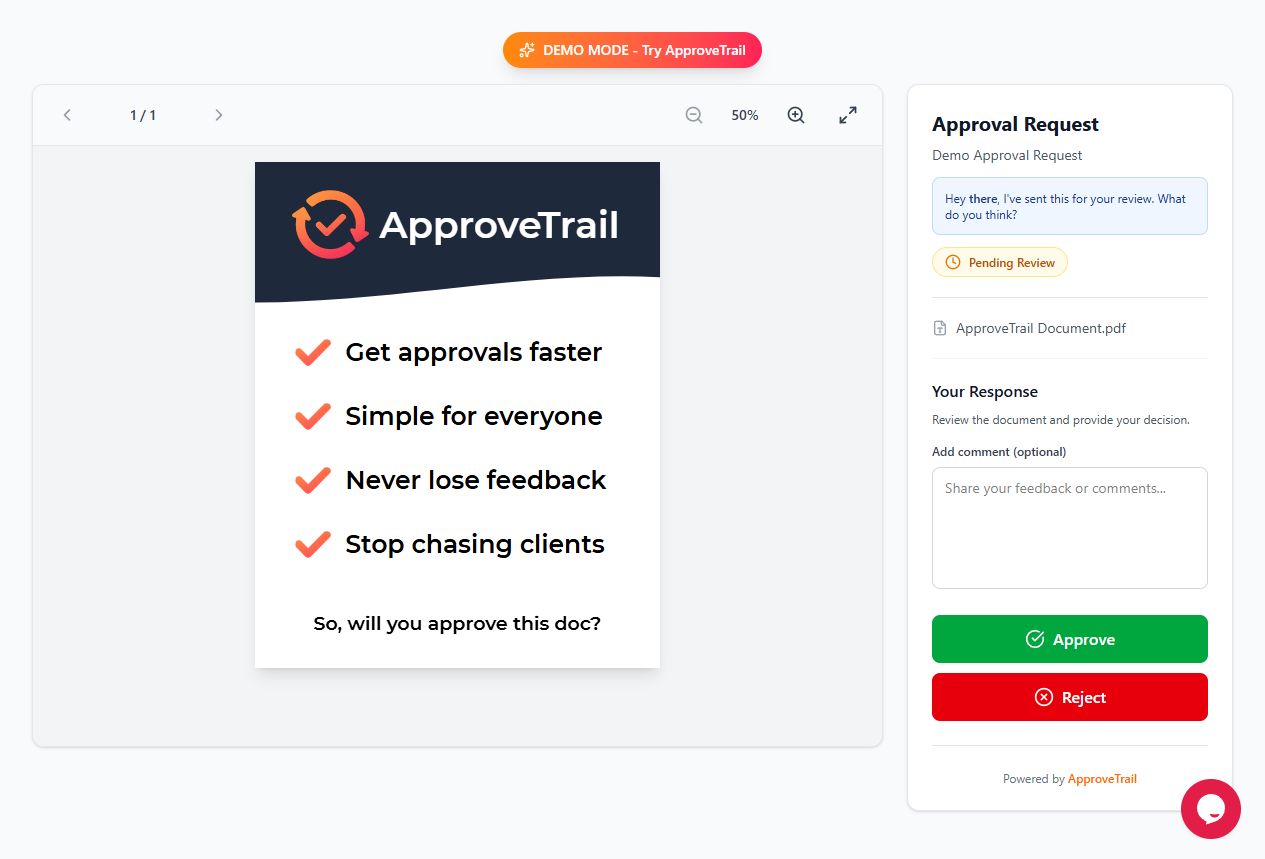This screenshot has height=859, width=1265.
Task: Click 'Simple for everyone' text in document
Action: coord(473,416)
